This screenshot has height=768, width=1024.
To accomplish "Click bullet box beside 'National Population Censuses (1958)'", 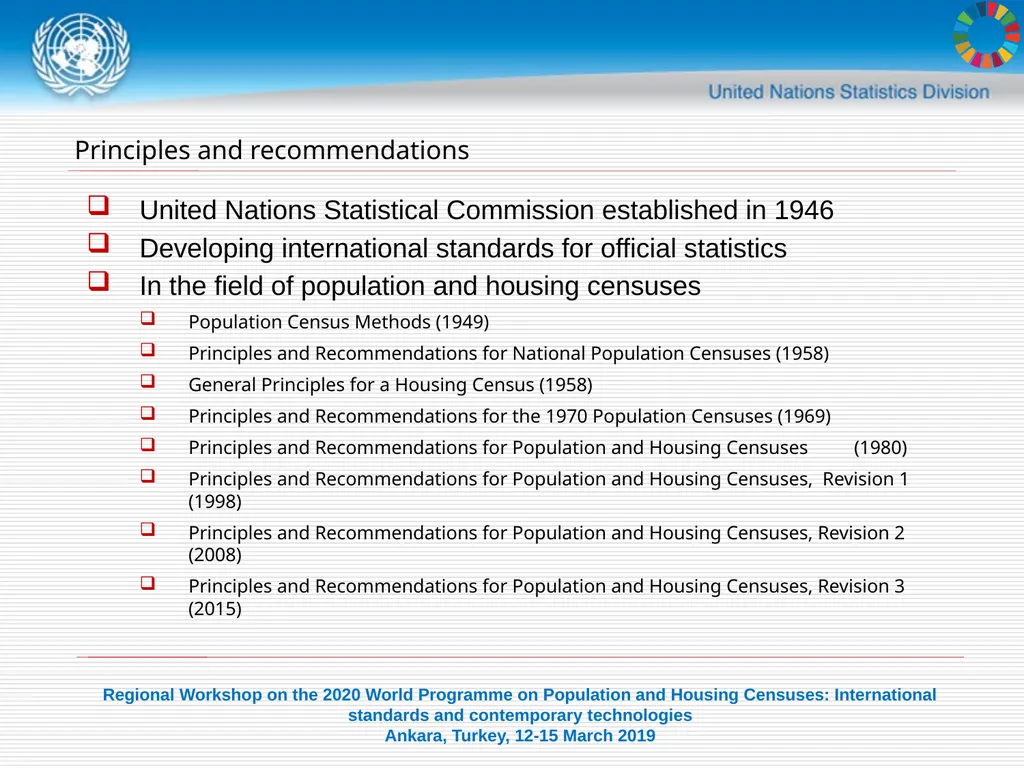I will (148, 349).
